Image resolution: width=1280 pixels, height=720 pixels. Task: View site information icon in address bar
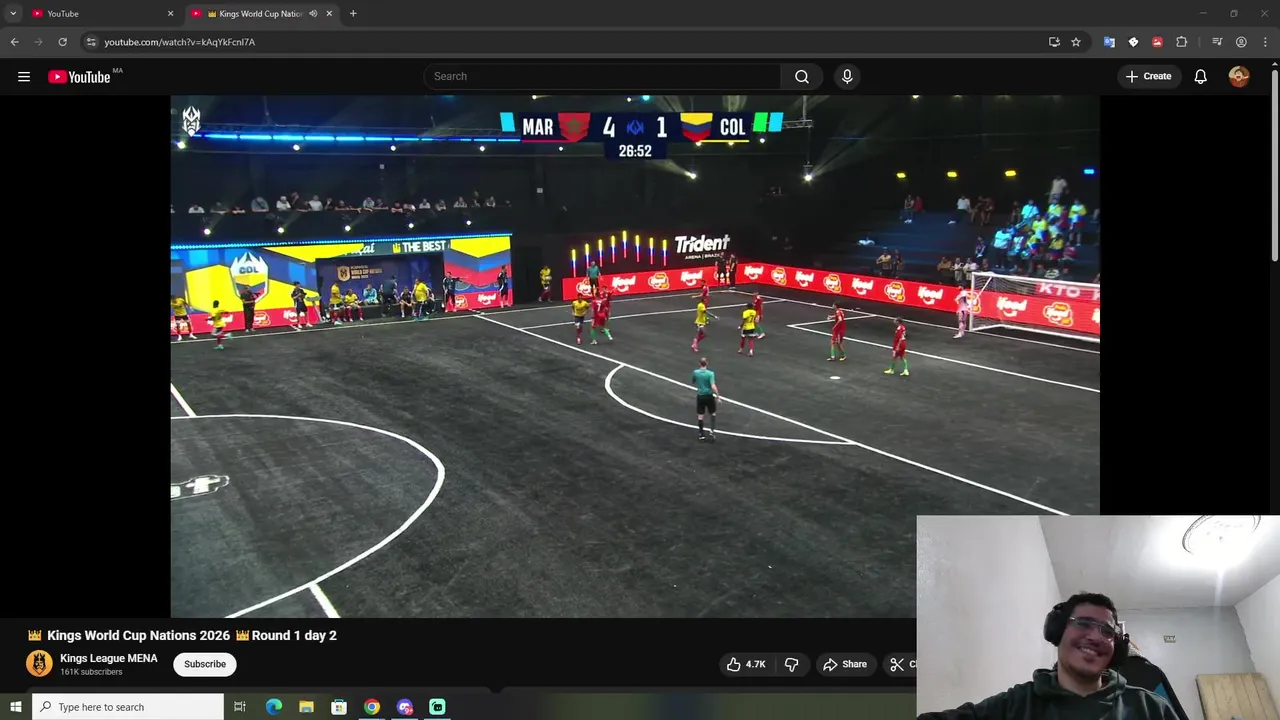(x=91, y=42)
